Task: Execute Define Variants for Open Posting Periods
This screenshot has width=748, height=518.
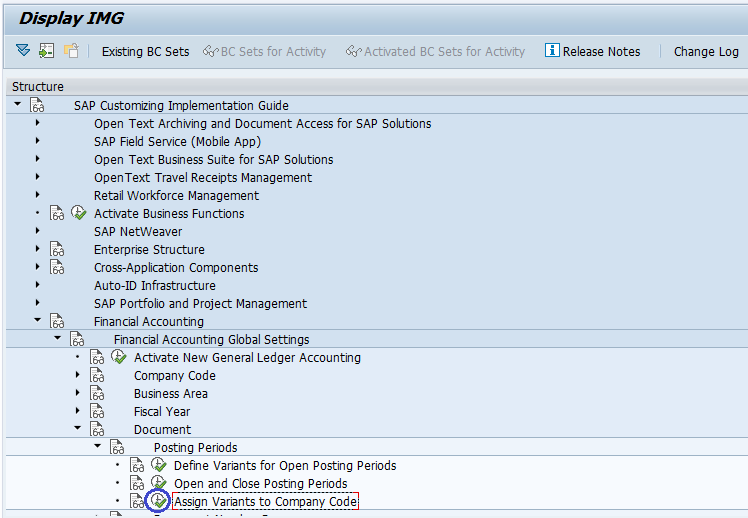Action: click(159, 465)
